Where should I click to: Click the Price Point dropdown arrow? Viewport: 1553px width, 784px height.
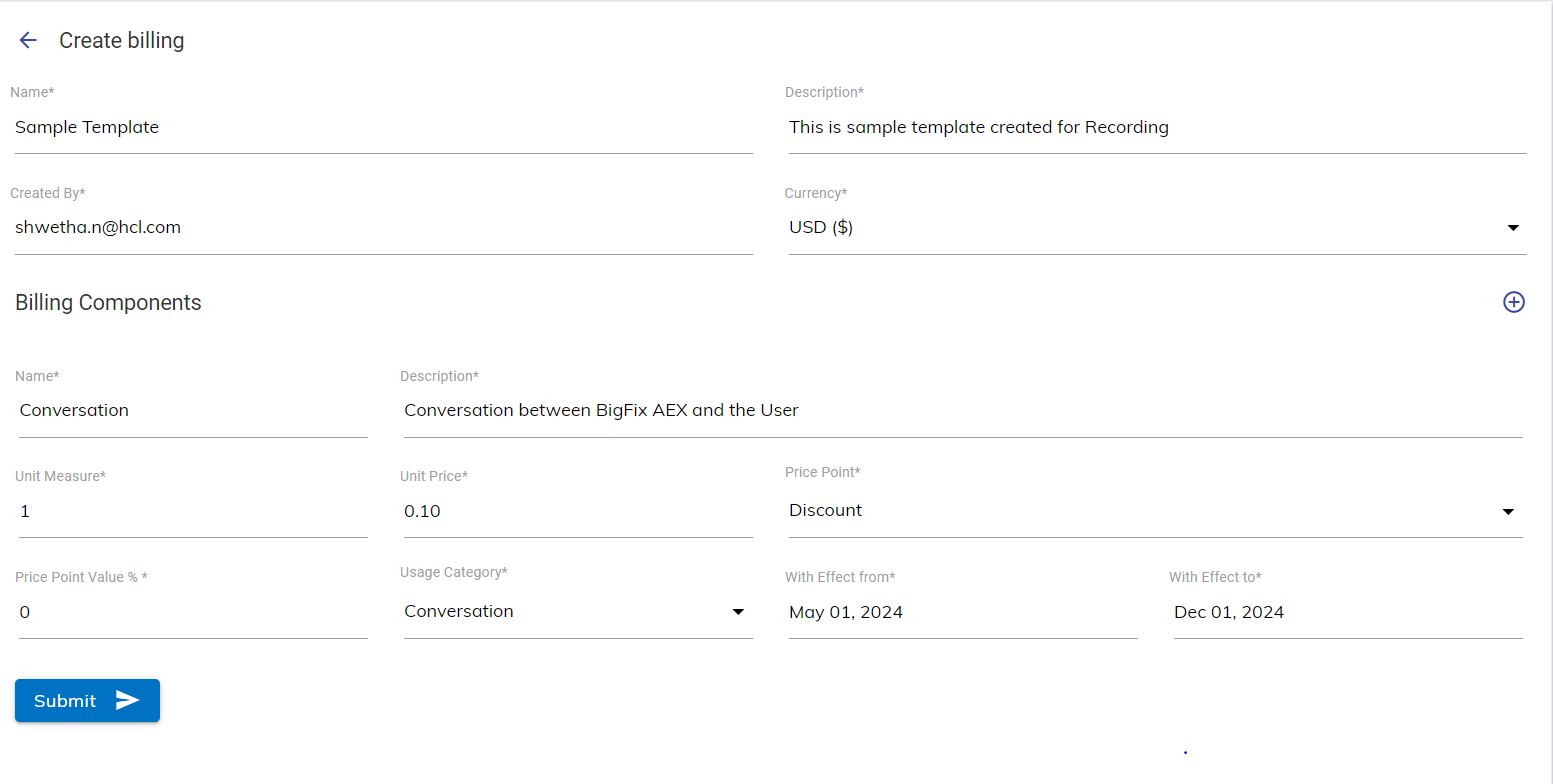click(1508, 512)
